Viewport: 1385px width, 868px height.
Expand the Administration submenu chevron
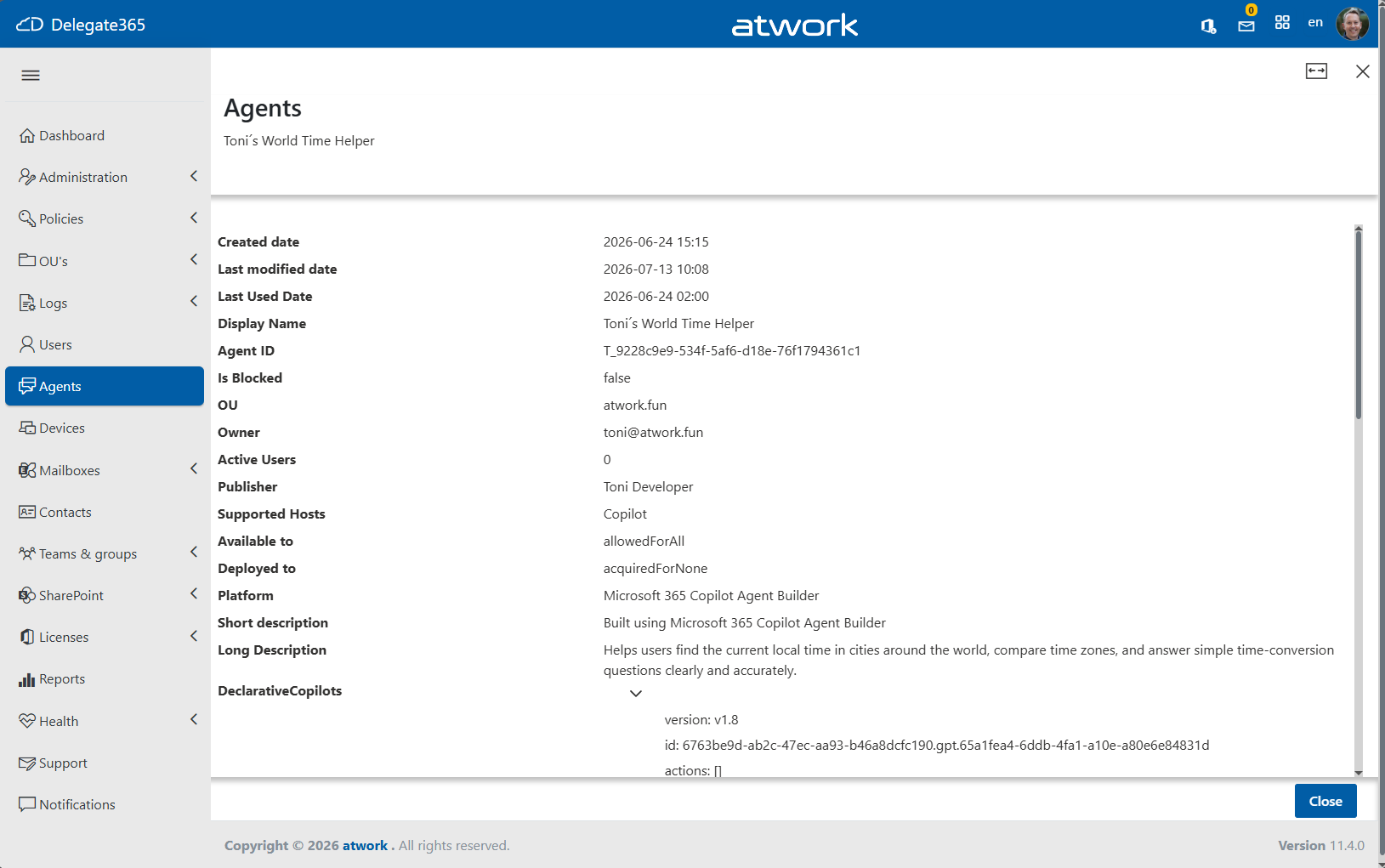coord(194,176)
